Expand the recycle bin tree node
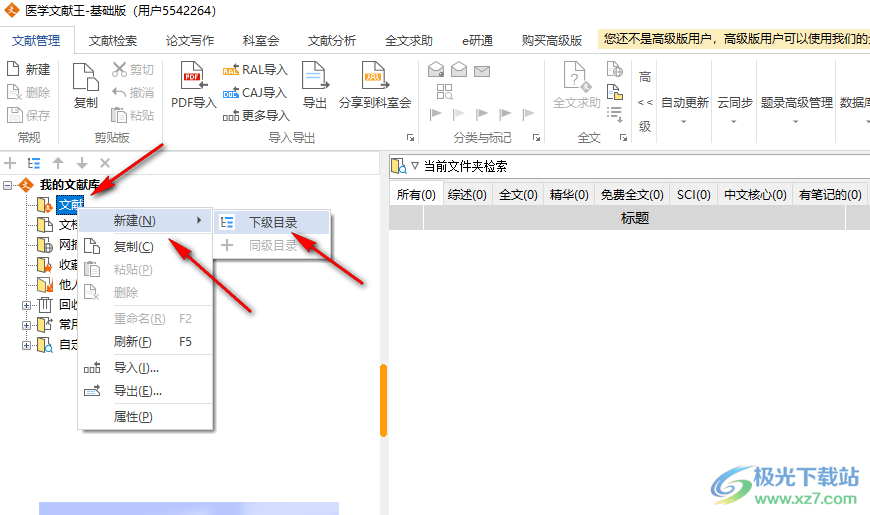This screenshot has height=515, width=870. pos(26,305)
